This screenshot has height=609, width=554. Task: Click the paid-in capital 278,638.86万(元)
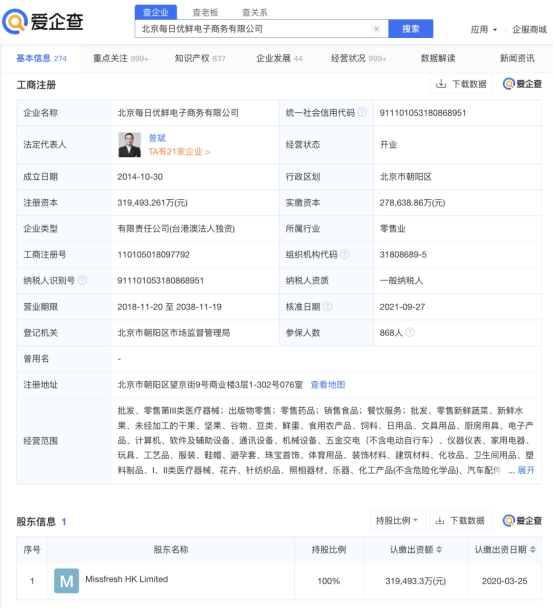(412, 202)
